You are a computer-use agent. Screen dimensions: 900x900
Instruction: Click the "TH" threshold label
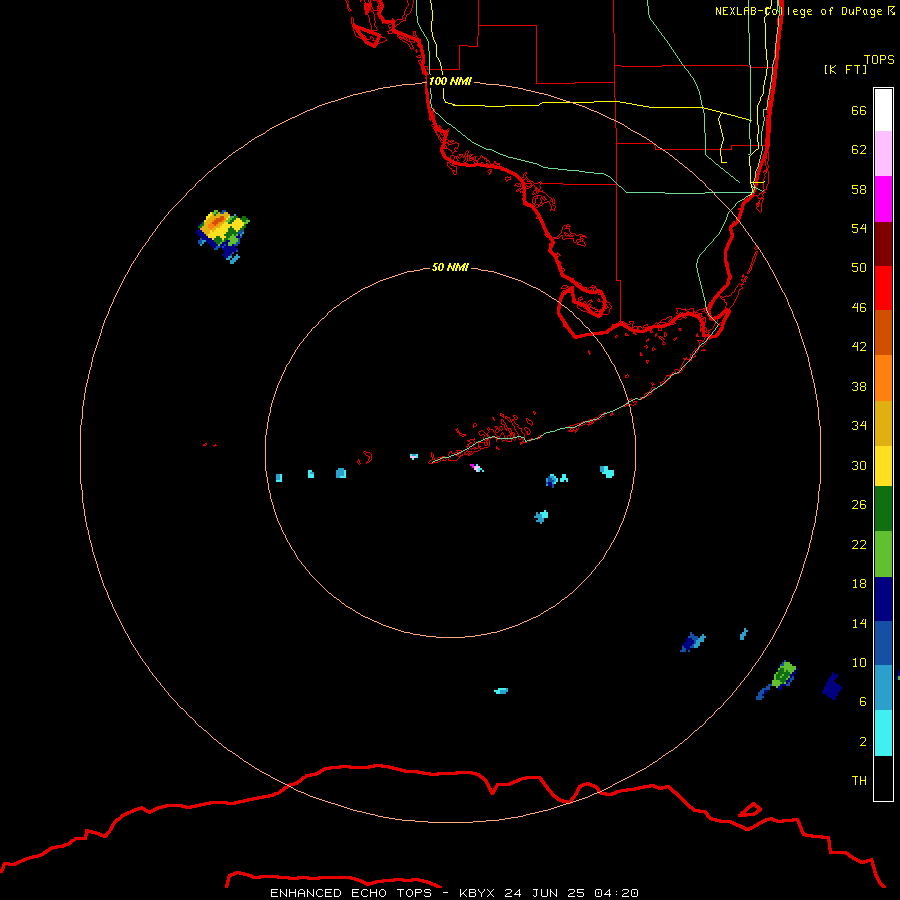(859, 781)
